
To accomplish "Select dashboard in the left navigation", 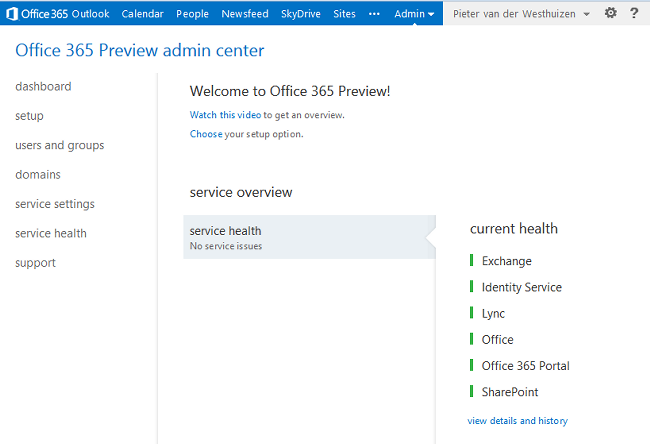I will pos(43,86).
